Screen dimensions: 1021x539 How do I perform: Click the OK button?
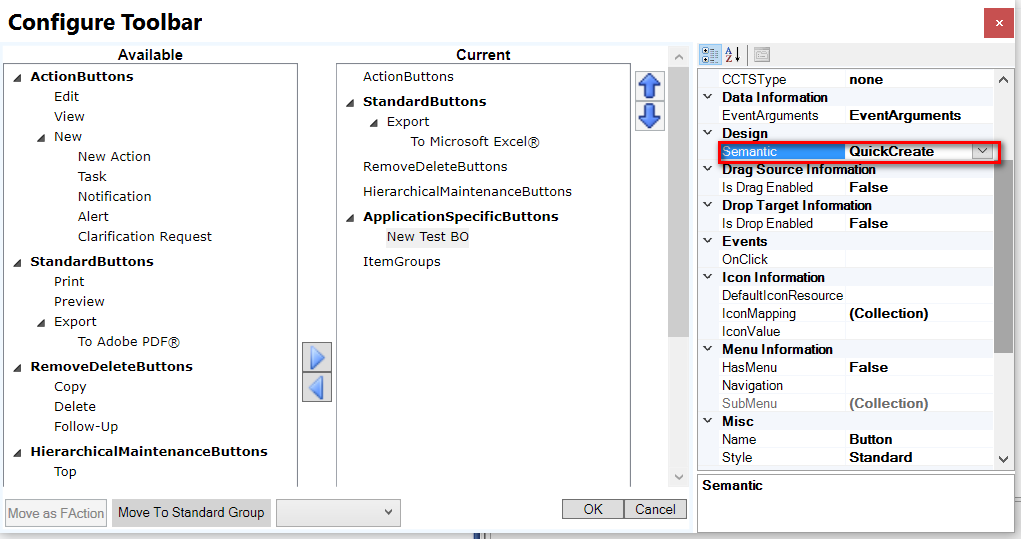pyautogui.click(x=593, y=509)
